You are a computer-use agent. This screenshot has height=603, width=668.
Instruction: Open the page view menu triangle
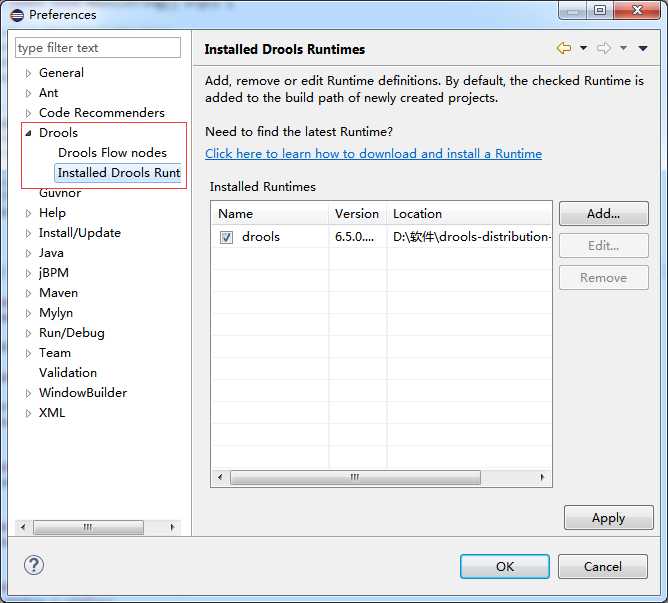coord(643,48)
